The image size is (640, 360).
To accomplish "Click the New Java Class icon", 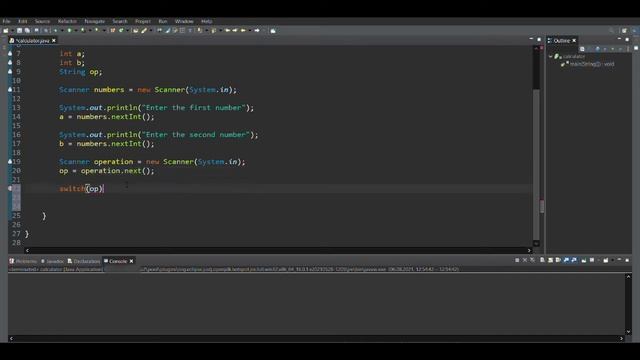I will click(121, 31).
